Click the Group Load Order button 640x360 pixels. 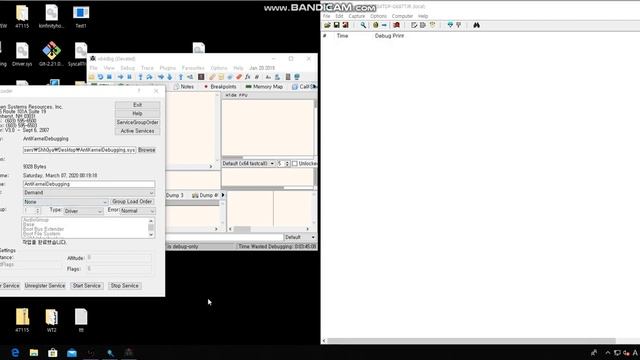[132, 202]
